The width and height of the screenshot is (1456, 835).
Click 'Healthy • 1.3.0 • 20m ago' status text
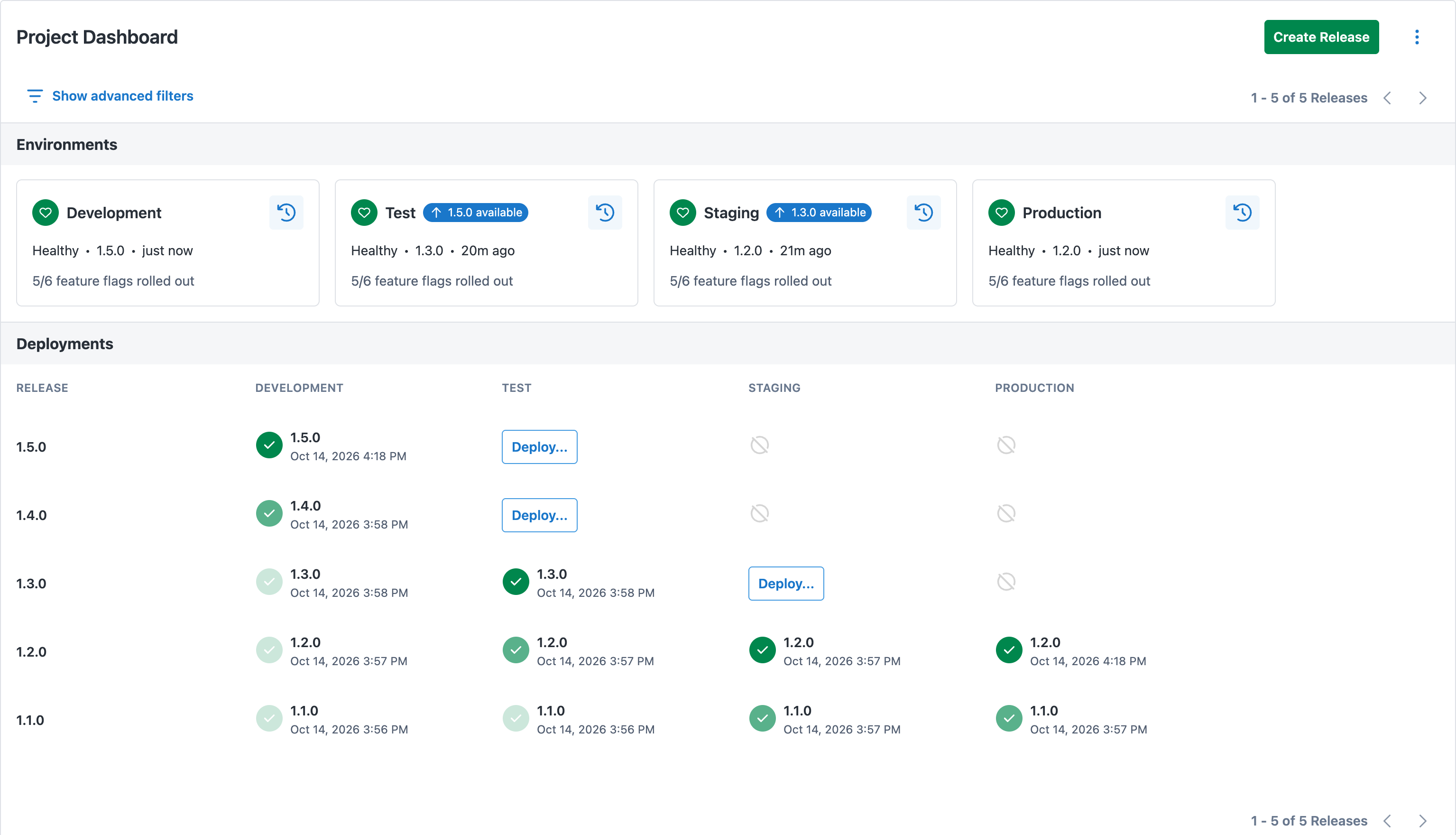433,250
